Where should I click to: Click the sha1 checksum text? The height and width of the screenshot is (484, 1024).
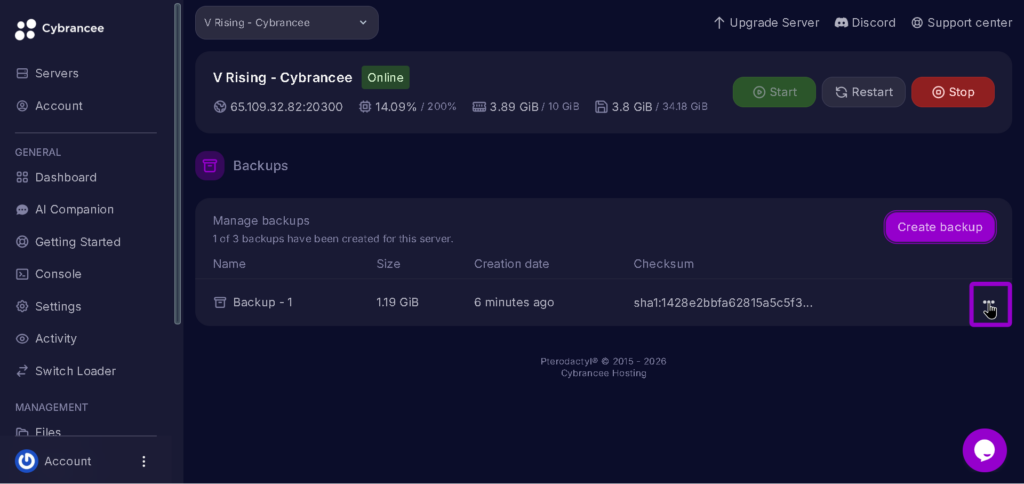coord(723,302)
